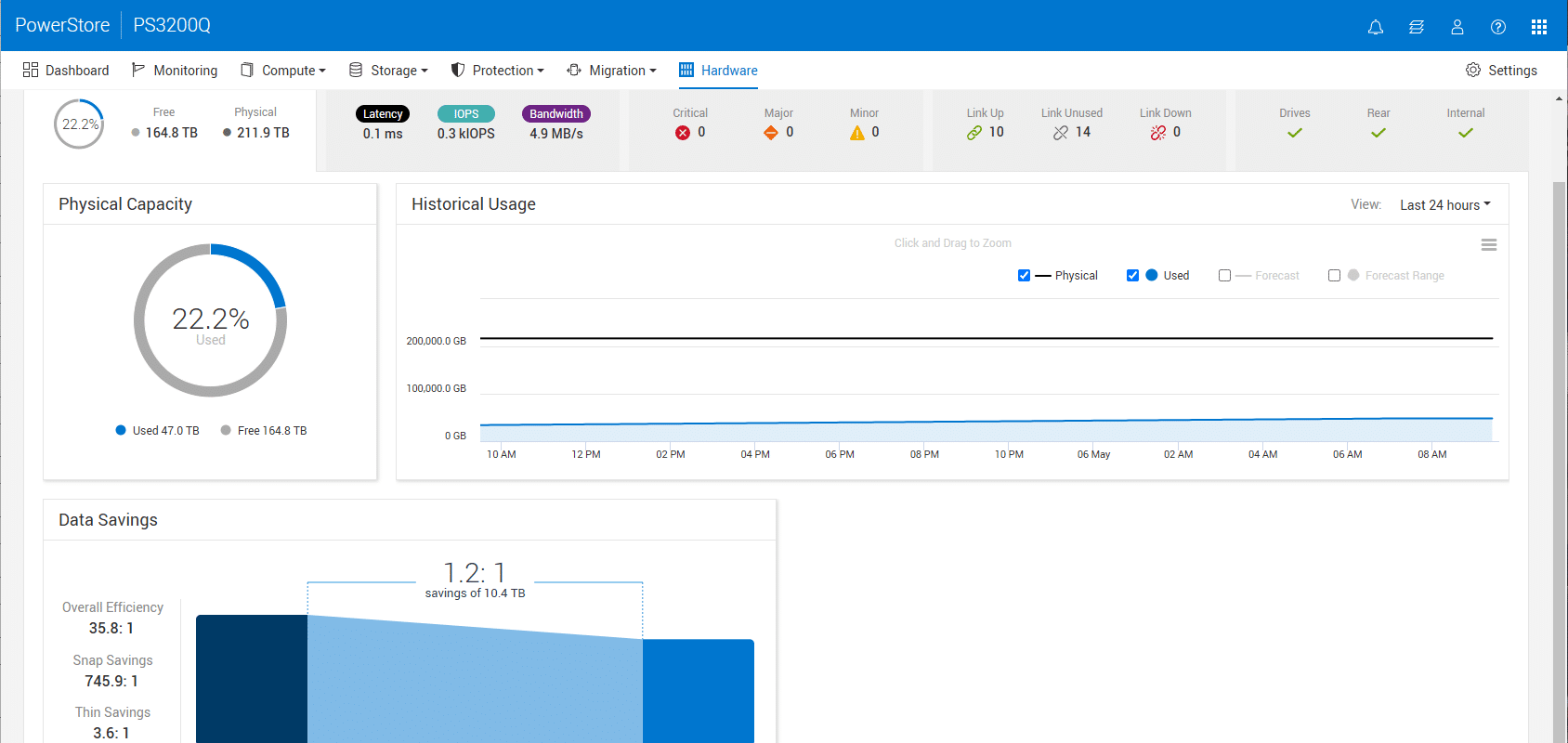Click the Minor alerts warning icon
Image resolution: width=1568 pixels, height=743 pixels.
pyautogui.click(x=857, y=133)
